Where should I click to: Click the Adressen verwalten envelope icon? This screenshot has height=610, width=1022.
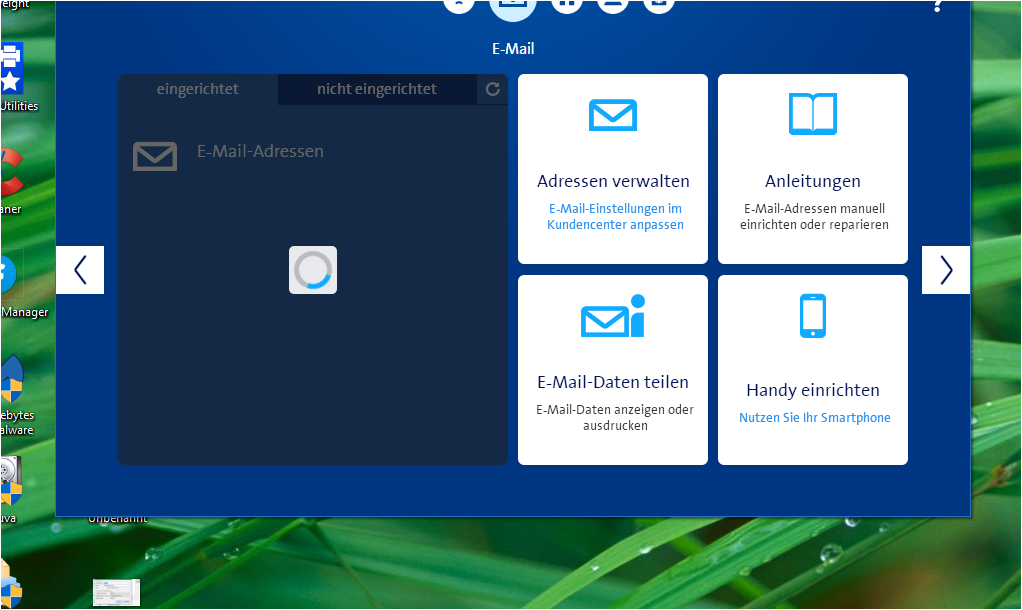tap(612, 115)
